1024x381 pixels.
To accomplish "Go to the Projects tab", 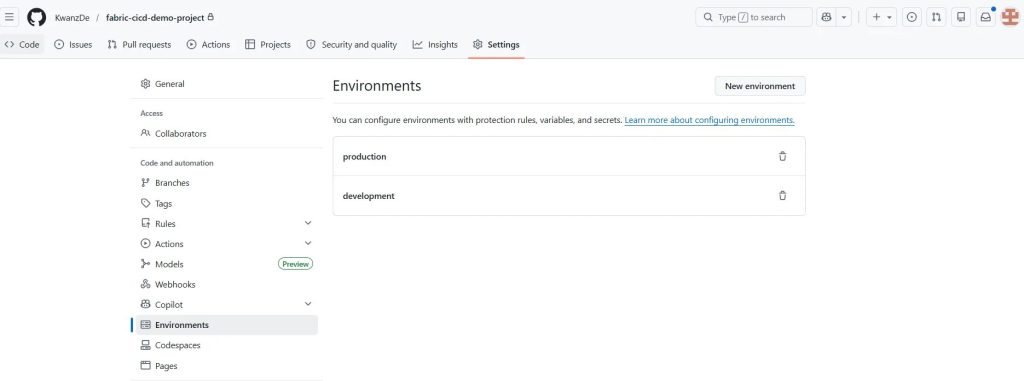I will 268,44.
